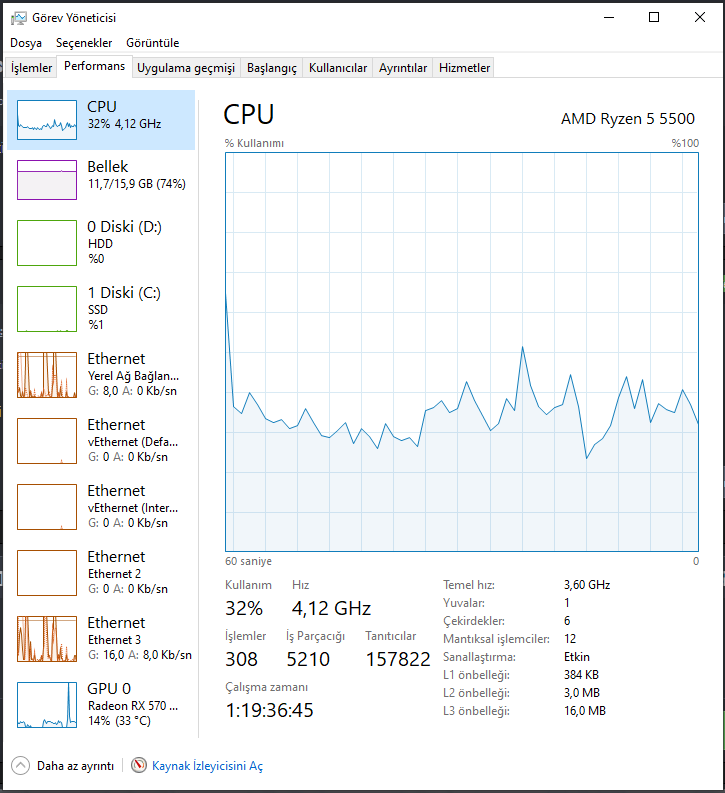Open the Ethernet 2 adapter graph
725x793 pixels.
coord(47,572)
